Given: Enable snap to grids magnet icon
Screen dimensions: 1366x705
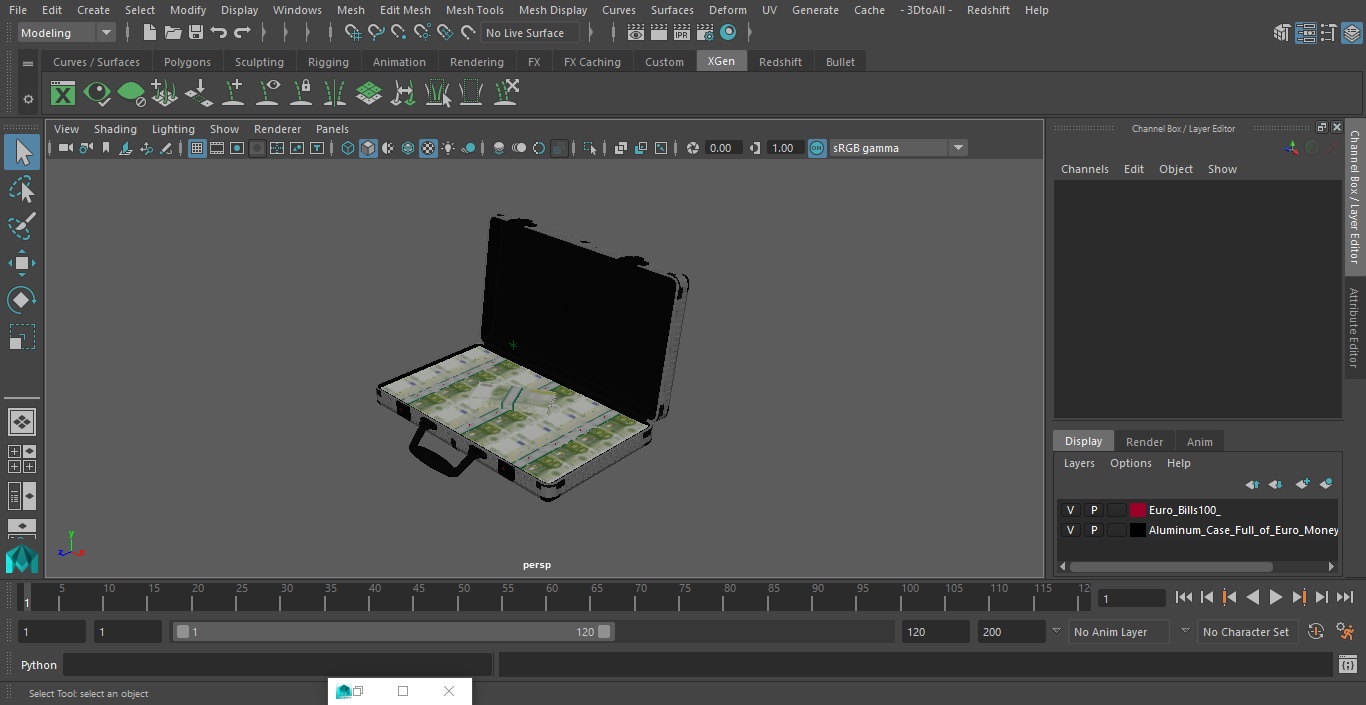Looking at the screenshot, I should tap(352, 33).
